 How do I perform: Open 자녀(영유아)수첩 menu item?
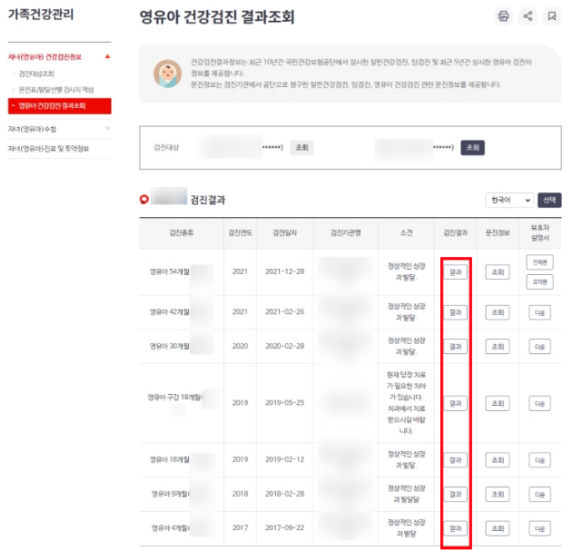[32, 129]
